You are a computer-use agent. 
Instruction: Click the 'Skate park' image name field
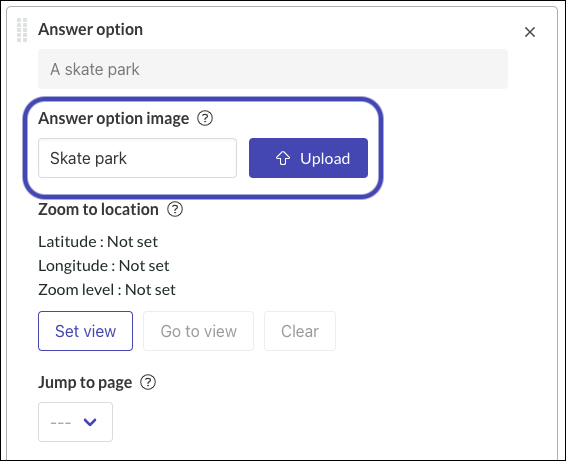(138, 158)
